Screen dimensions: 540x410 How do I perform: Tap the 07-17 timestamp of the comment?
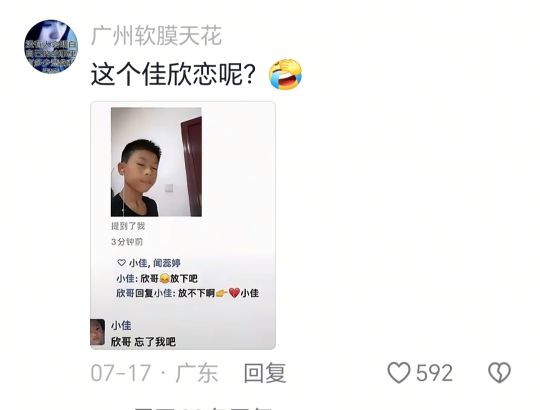coord(121,373)
